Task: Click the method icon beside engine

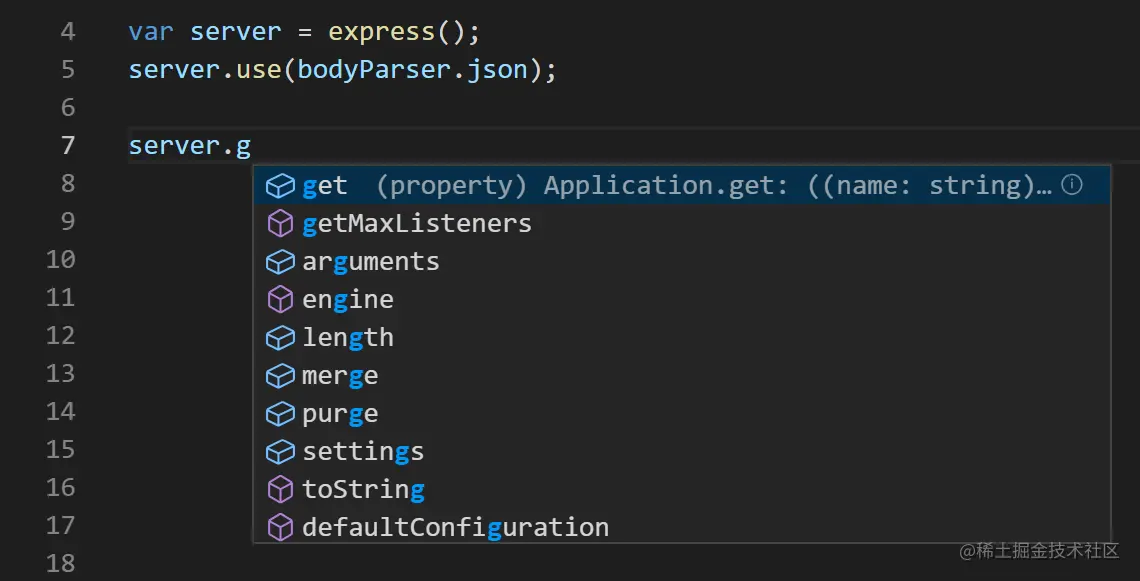Action: click(x=280, y=299)
